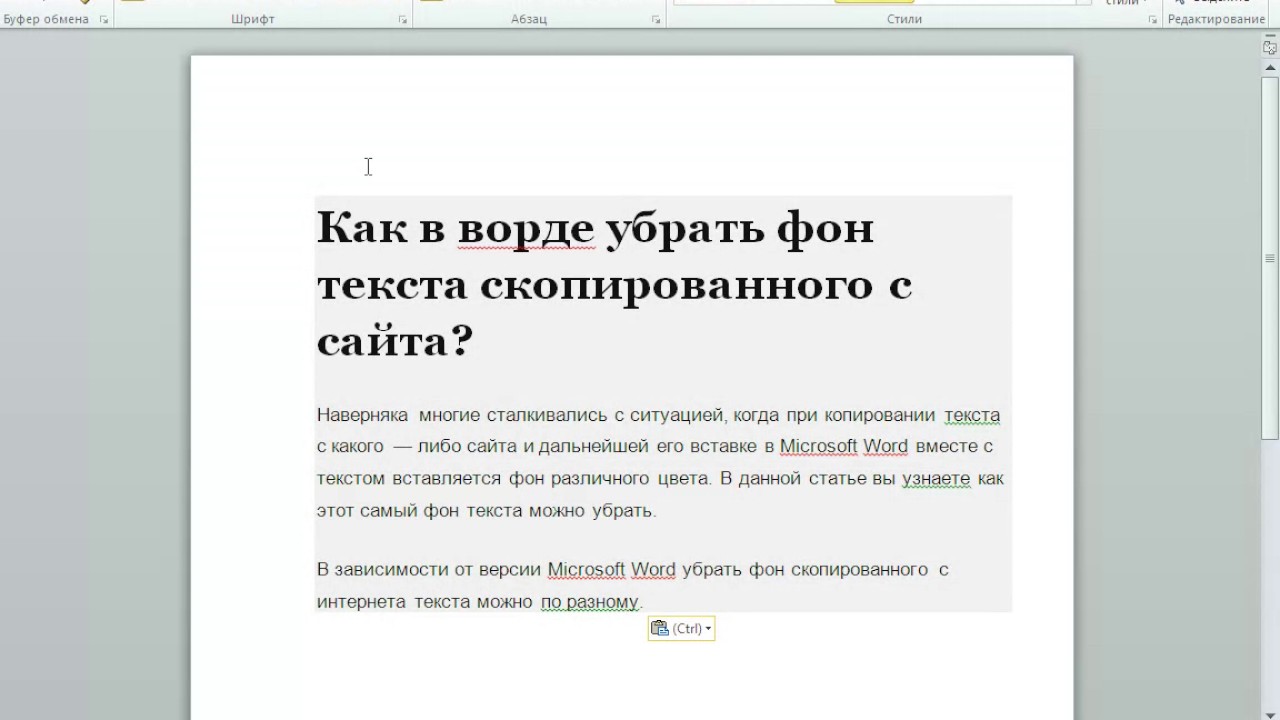Click the underlined phrase "по разному"
The height and width of the screenshot is (720, 1280).
click(590, 602)
